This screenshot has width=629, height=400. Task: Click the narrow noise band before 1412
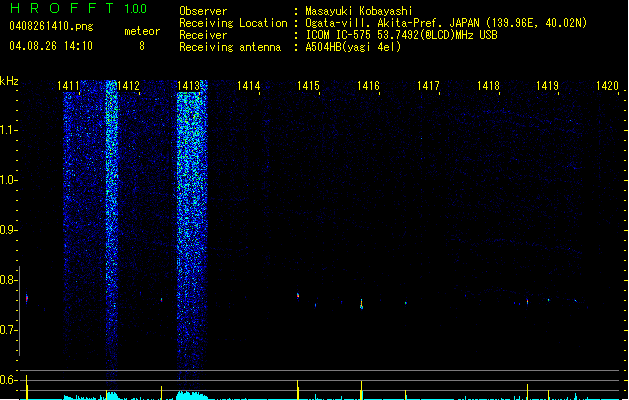click(x=112, y=229)
